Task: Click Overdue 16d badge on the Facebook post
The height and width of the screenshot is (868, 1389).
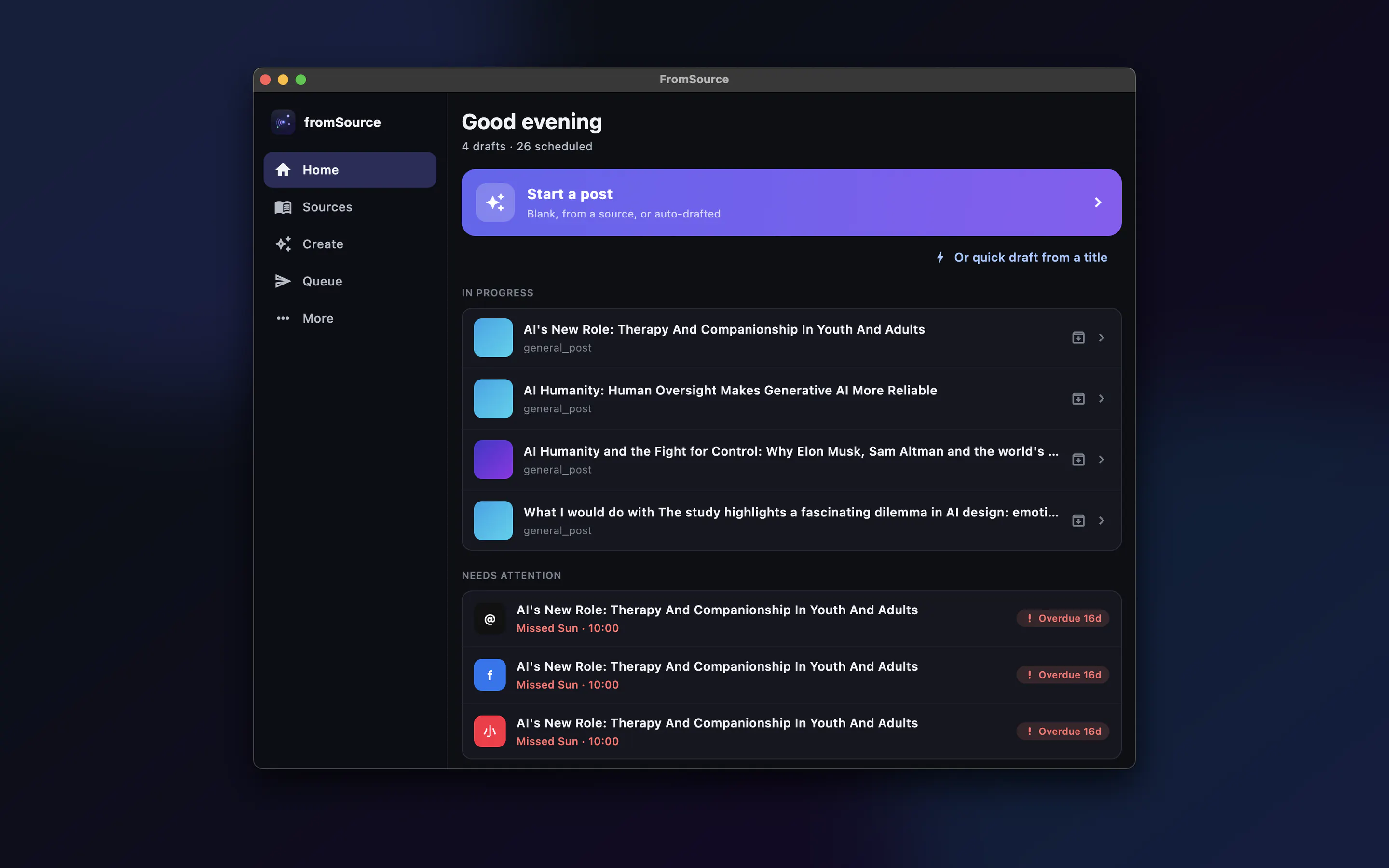Action: click(1063, 675)
